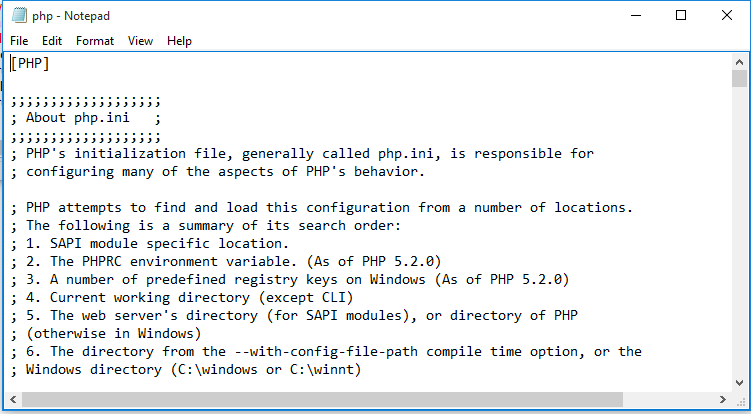Viewport: 751px width, 414px height.
Task: Minimize the Notepad window
Action: click(636, 15)
